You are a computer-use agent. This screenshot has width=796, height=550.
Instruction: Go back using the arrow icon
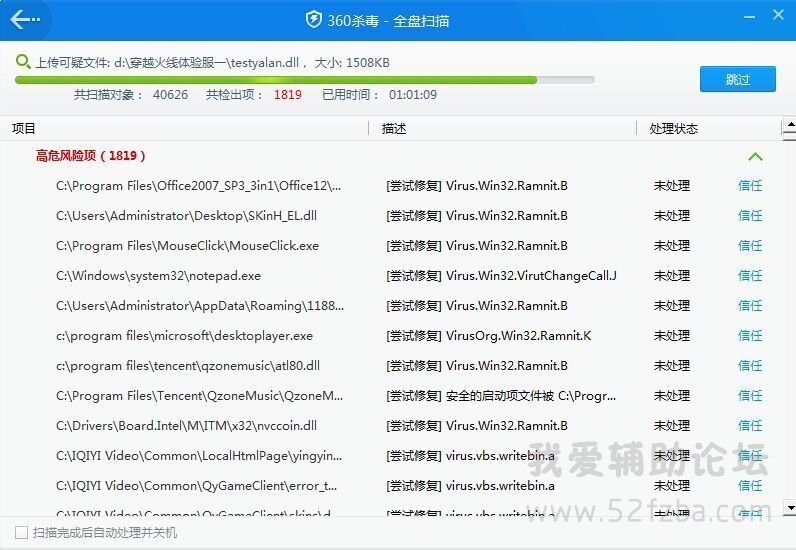click(25, 20)
